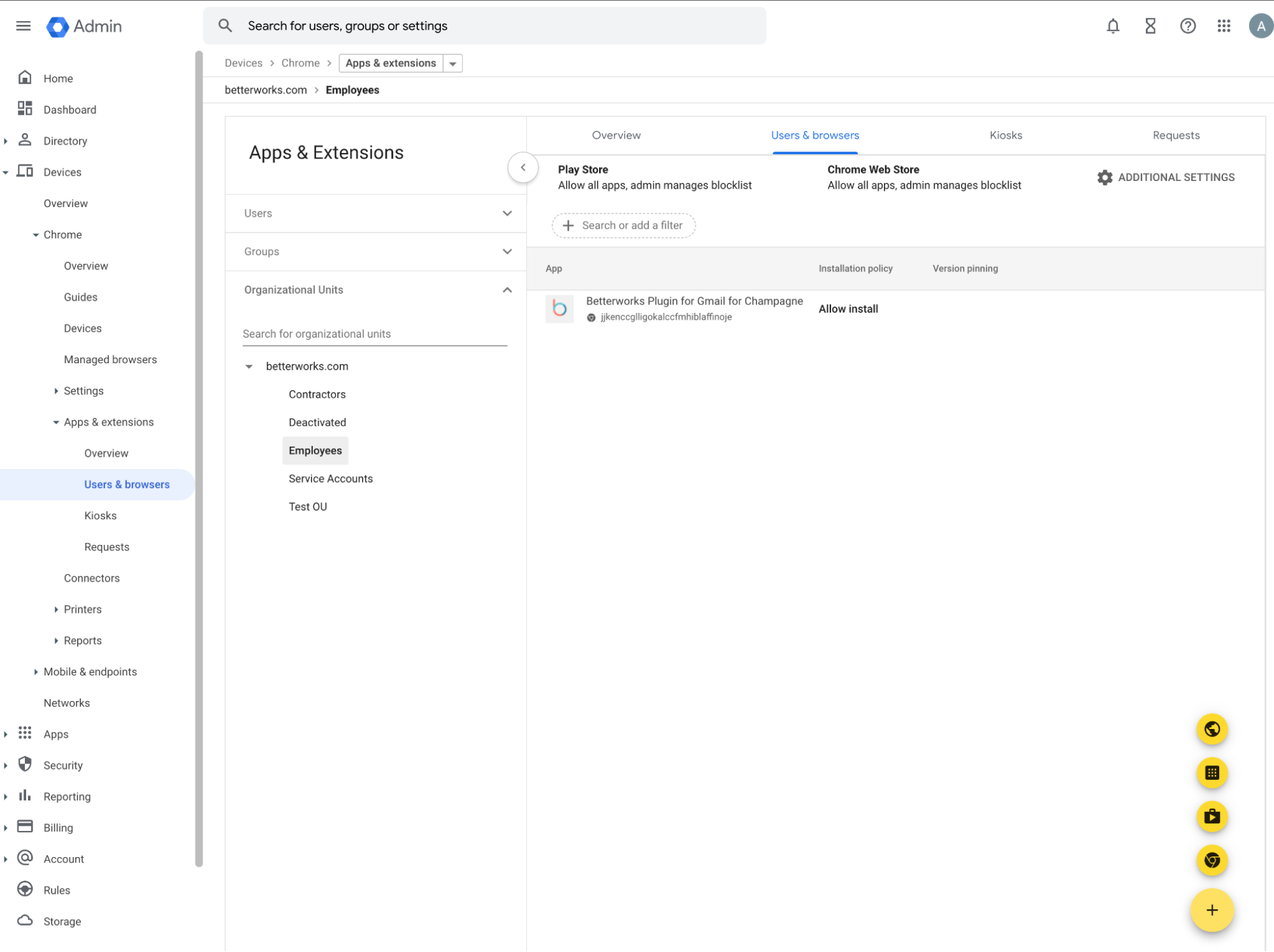Open the notifications bell
The image size is (1274, 952).
[1113, 26]
